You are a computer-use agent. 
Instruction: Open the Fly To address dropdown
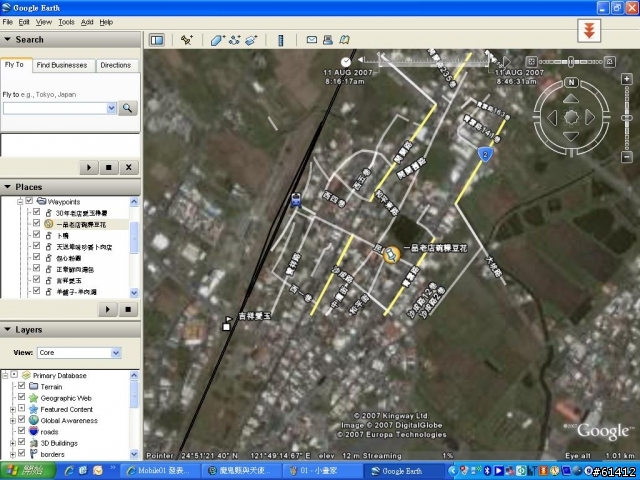point(111,108)
